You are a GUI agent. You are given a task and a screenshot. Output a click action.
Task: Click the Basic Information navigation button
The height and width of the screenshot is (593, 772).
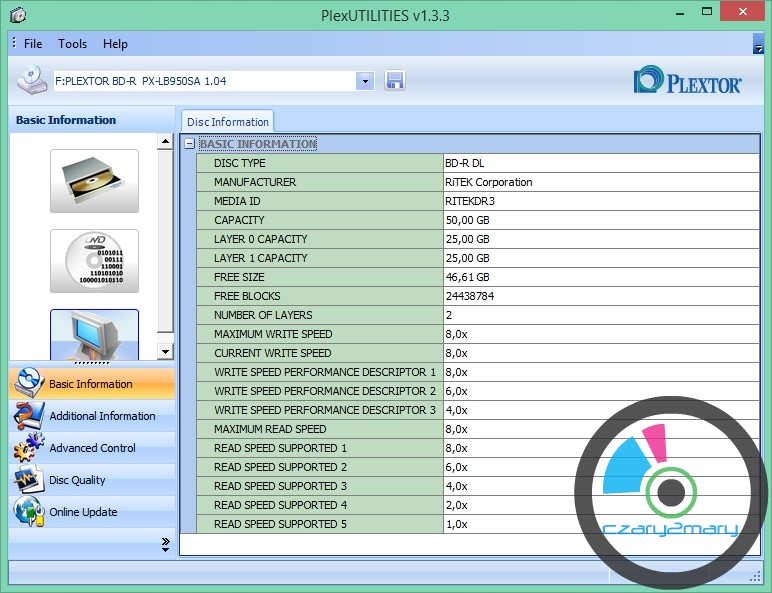[91, 384]
